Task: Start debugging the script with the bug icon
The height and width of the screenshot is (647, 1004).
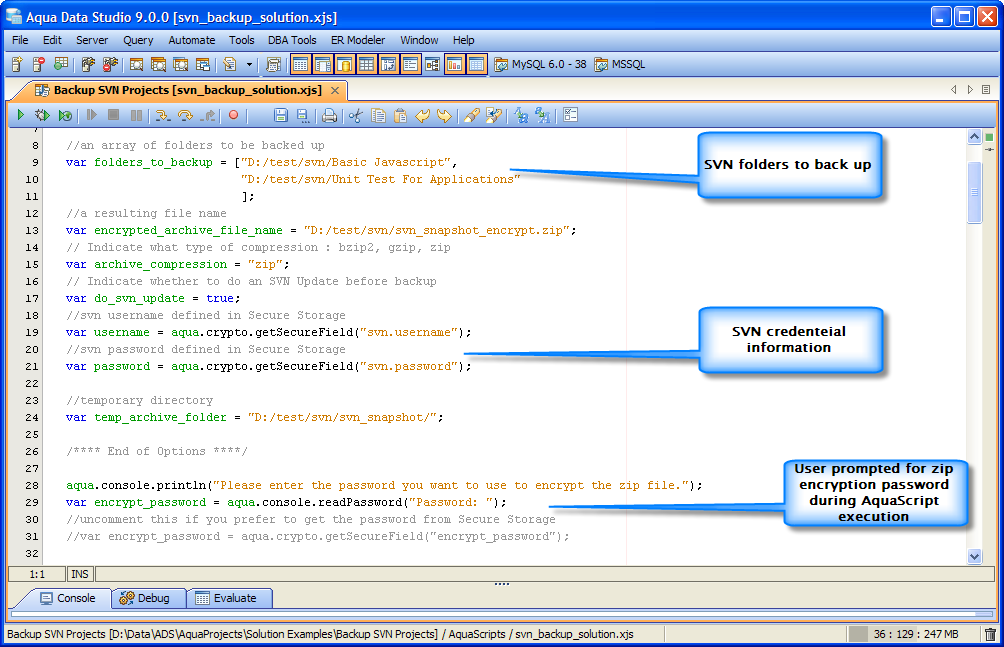Action: [42, 115]
